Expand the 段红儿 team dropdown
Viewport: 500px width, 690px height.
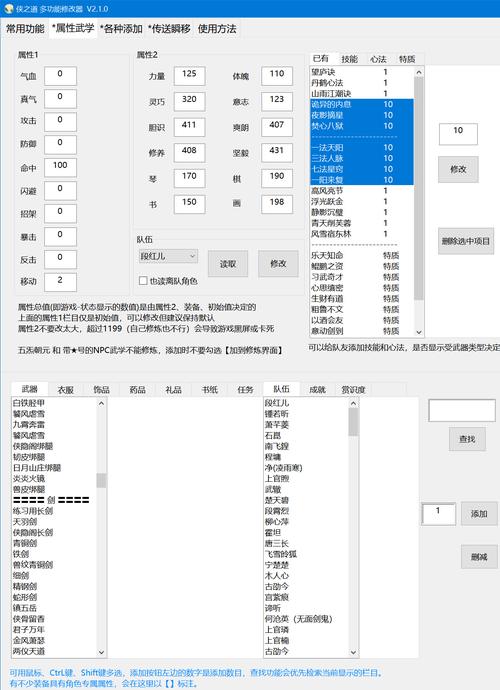168,256
